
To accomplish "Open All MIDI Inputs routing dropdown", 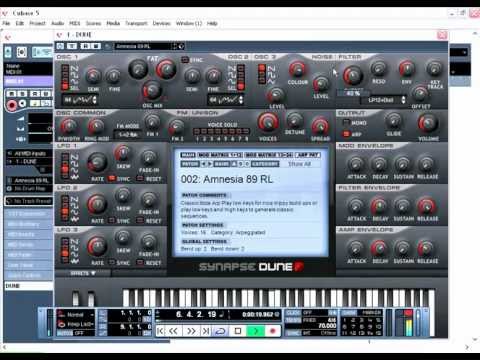I will (x=29, y=153).
